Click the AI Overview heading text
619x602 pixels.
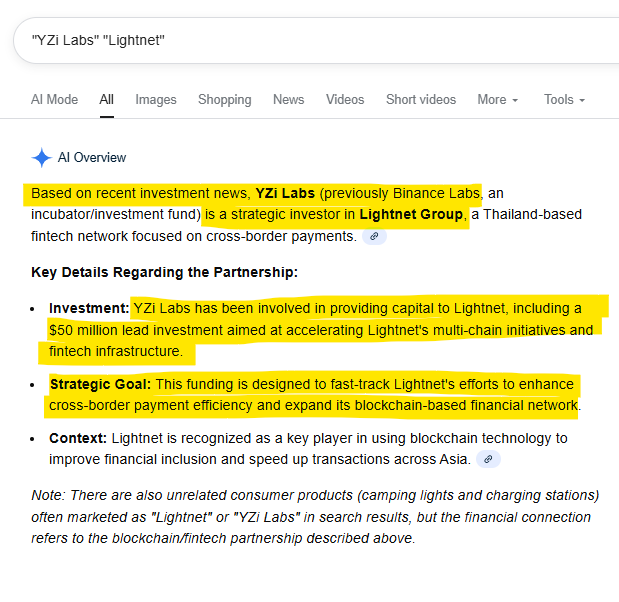click(x=92, y=158)
